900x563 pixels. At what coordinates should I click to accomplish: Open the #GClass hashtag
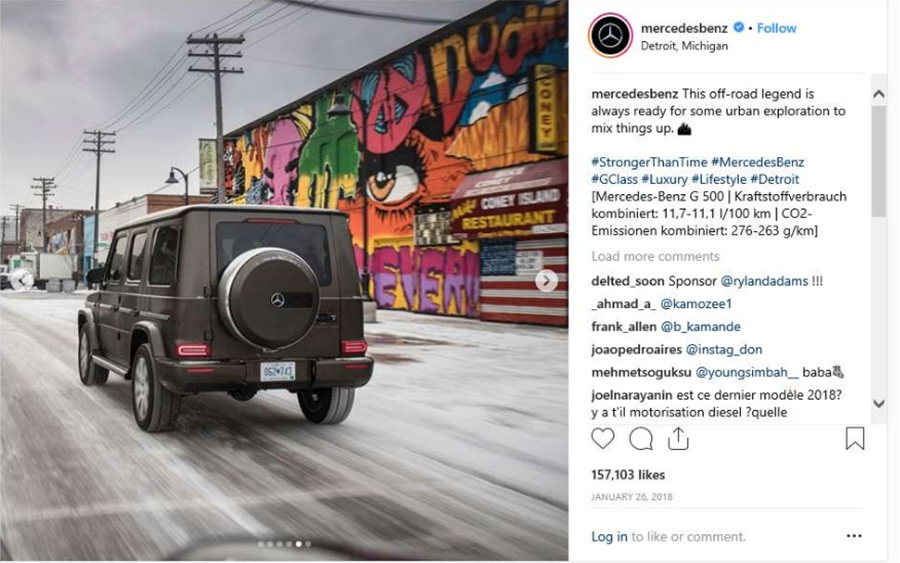(614, 179)
